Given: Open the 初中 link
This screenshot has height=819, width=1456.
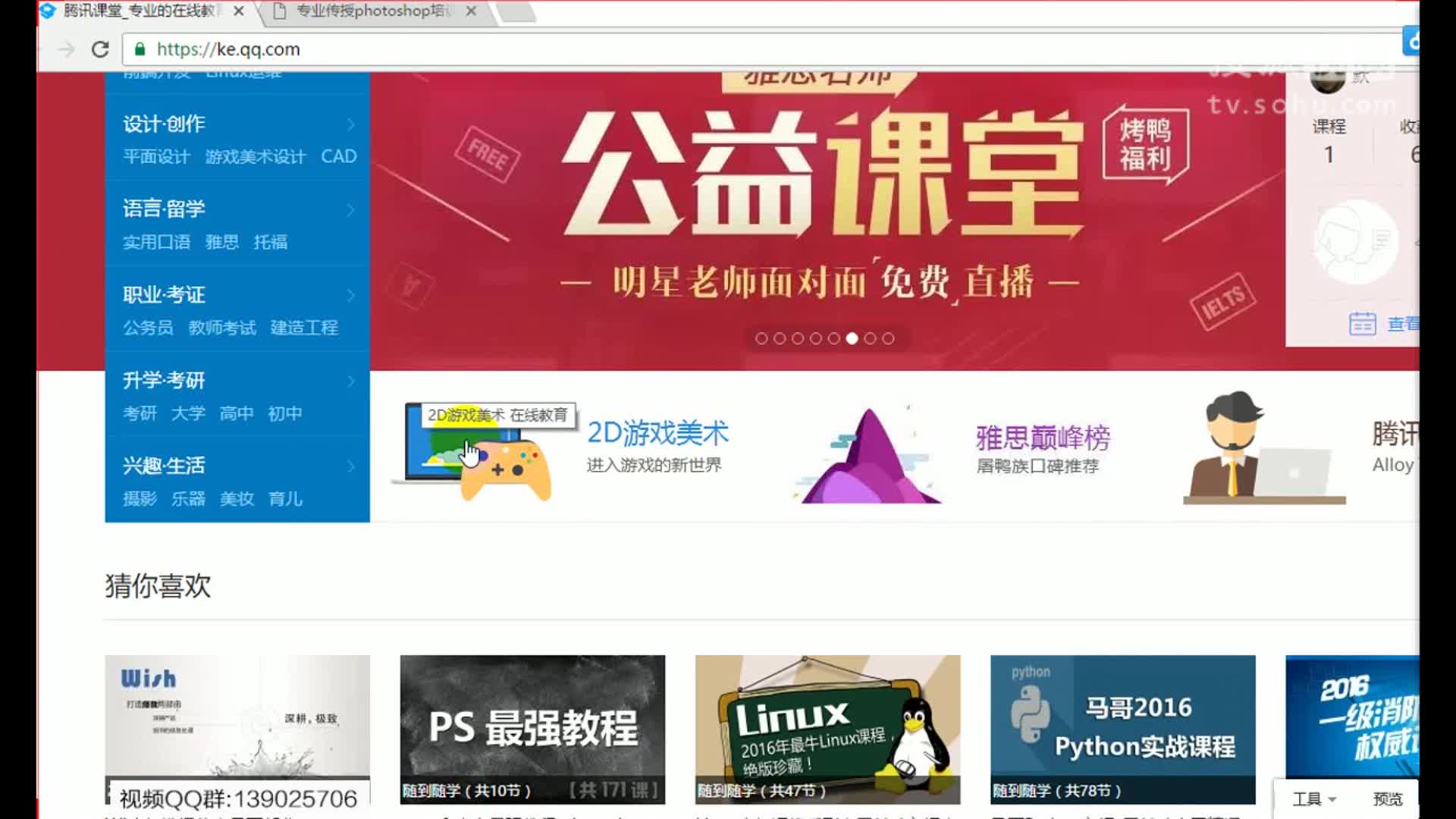Looking at the screenshot, I should point(285,414).
